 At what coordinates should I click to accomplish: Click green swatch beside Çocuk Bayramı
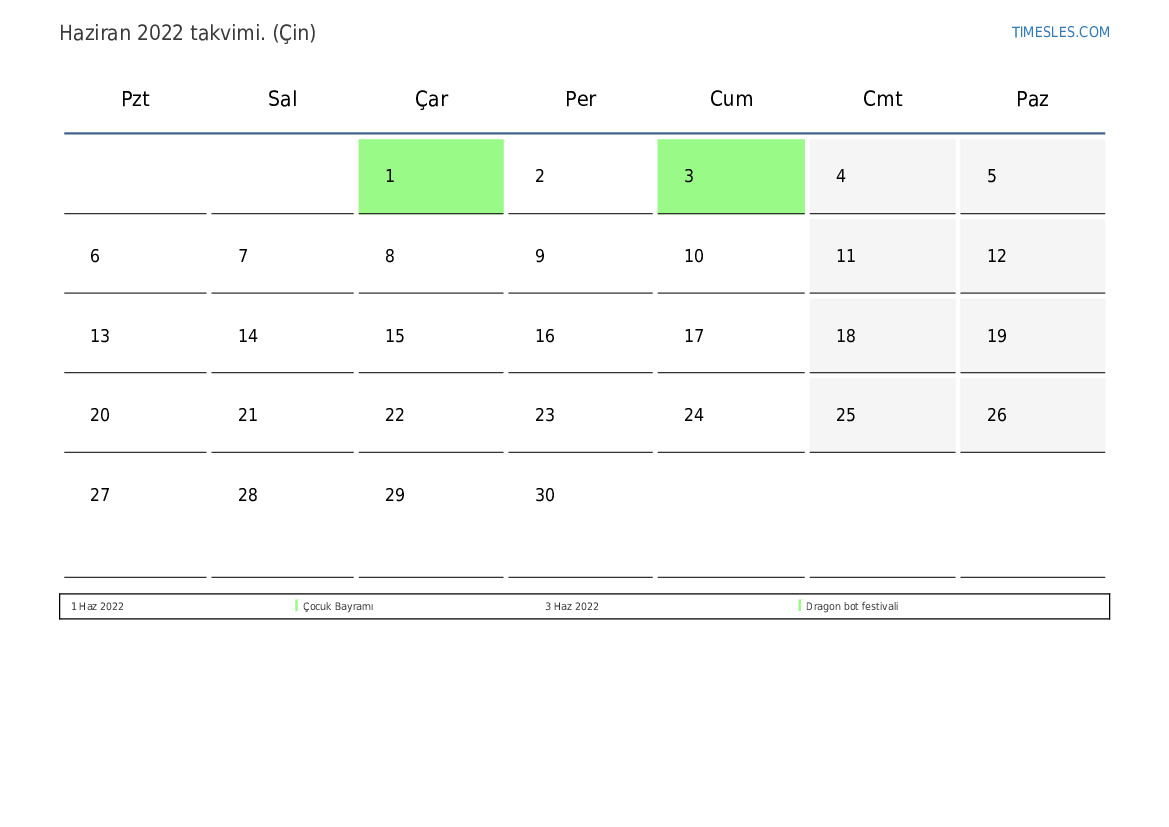click(297, 606)
